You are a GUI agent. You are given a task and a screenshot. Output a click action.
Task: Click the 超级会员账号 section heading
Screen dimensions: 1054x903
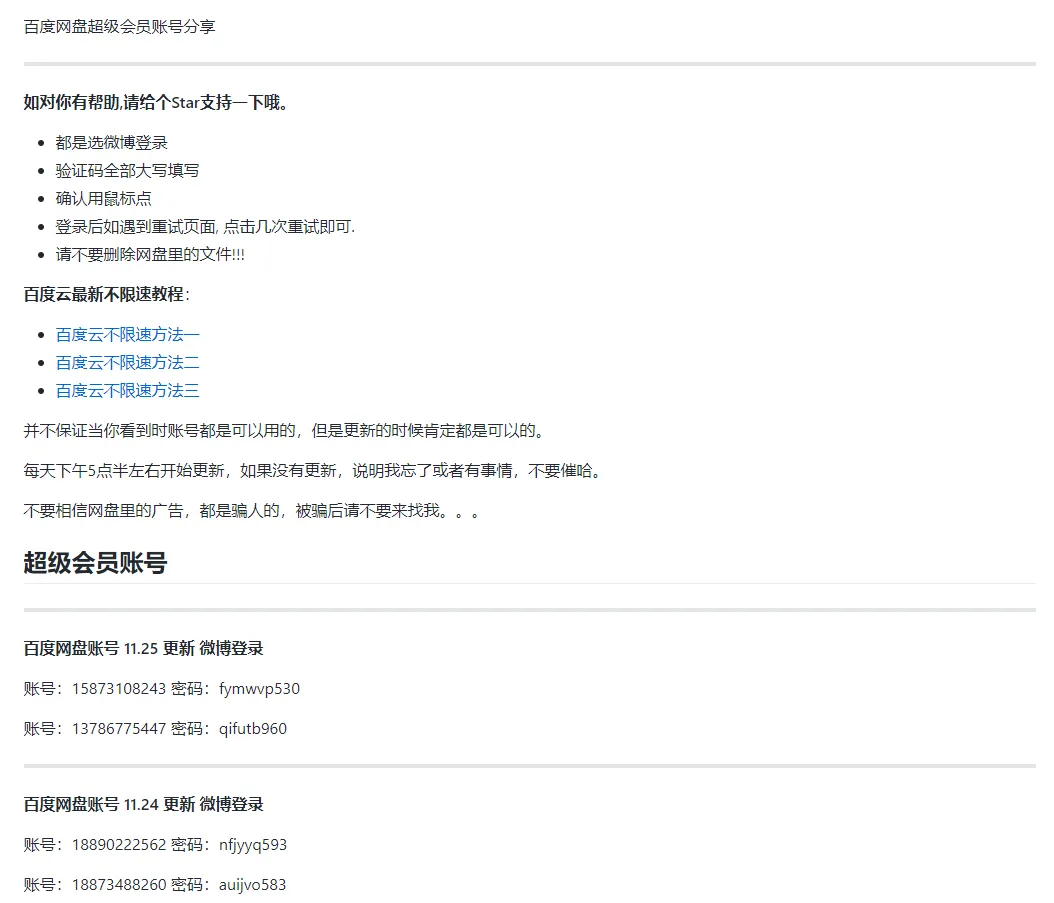click(95, 563)
